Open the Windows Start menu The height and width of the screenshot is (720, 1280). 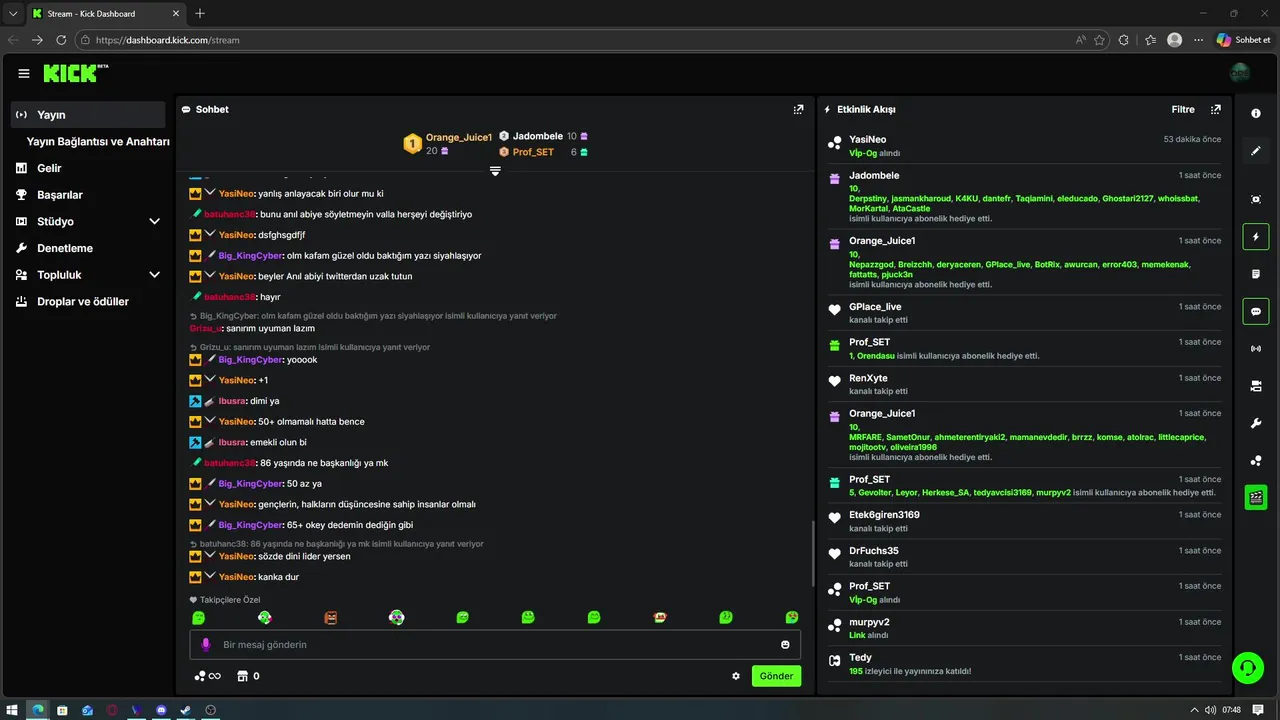(13, 710)
